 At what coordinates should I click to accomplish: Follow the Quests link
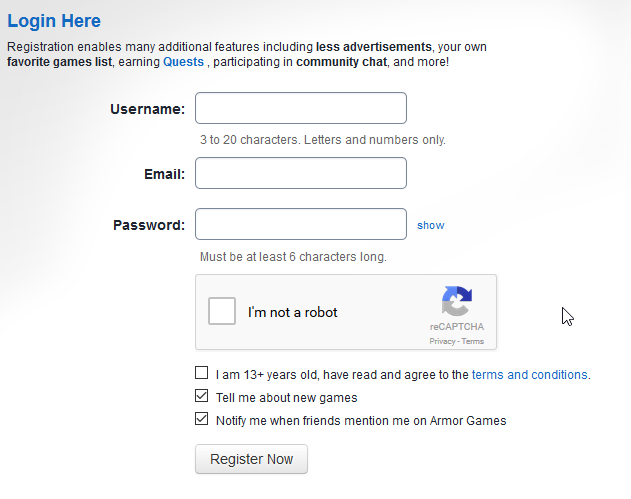pos(184,62)
